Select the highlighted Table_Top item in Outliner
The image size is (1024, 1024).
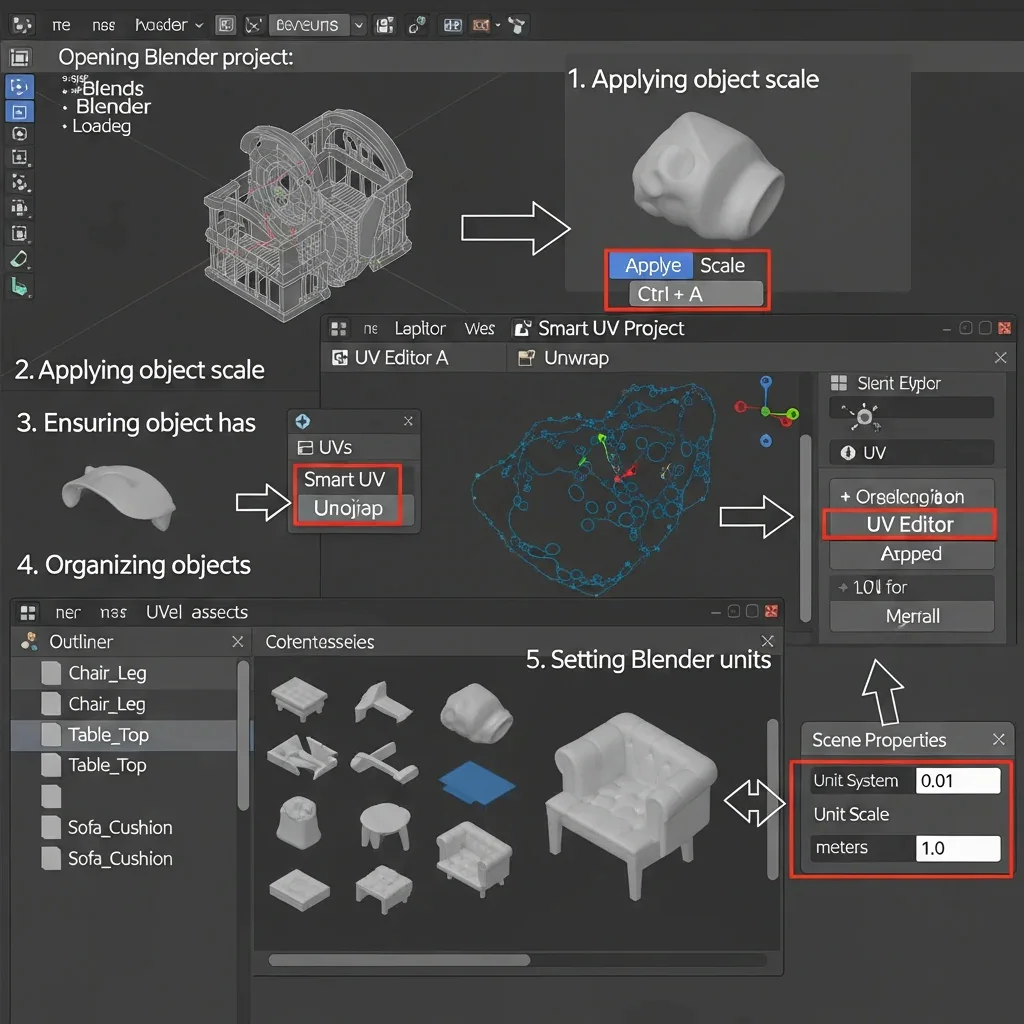pyautogui.click(x=108, y=735)
